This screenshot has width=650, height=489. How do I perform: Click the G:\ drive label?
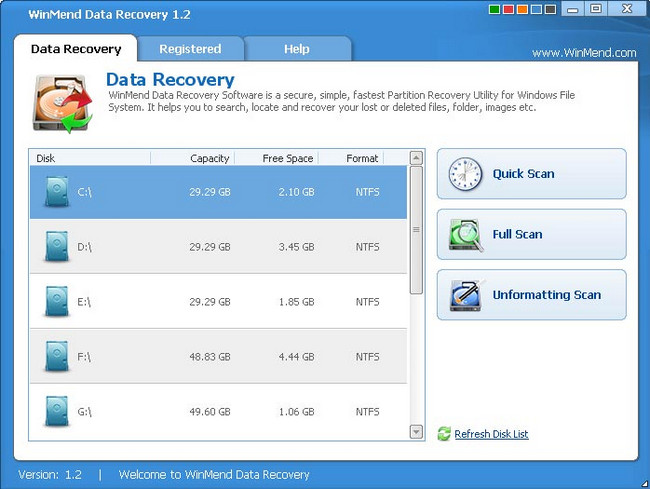coord(84,412)
